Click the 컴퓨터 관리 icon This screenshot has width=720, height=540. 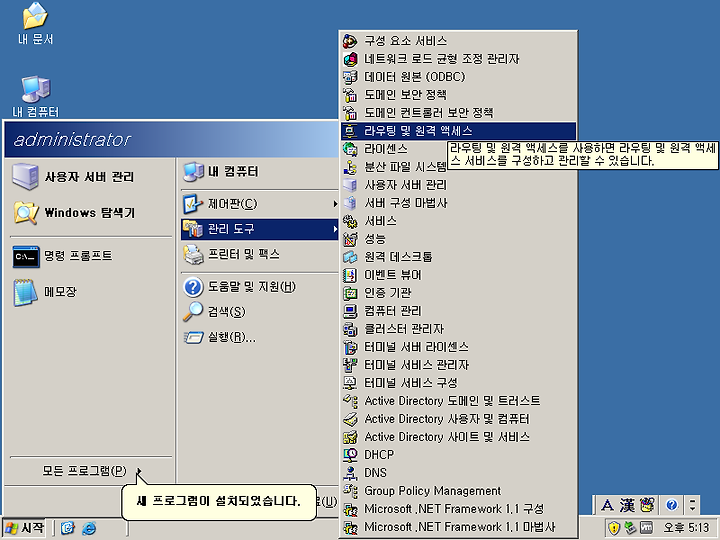click(350, 311)
